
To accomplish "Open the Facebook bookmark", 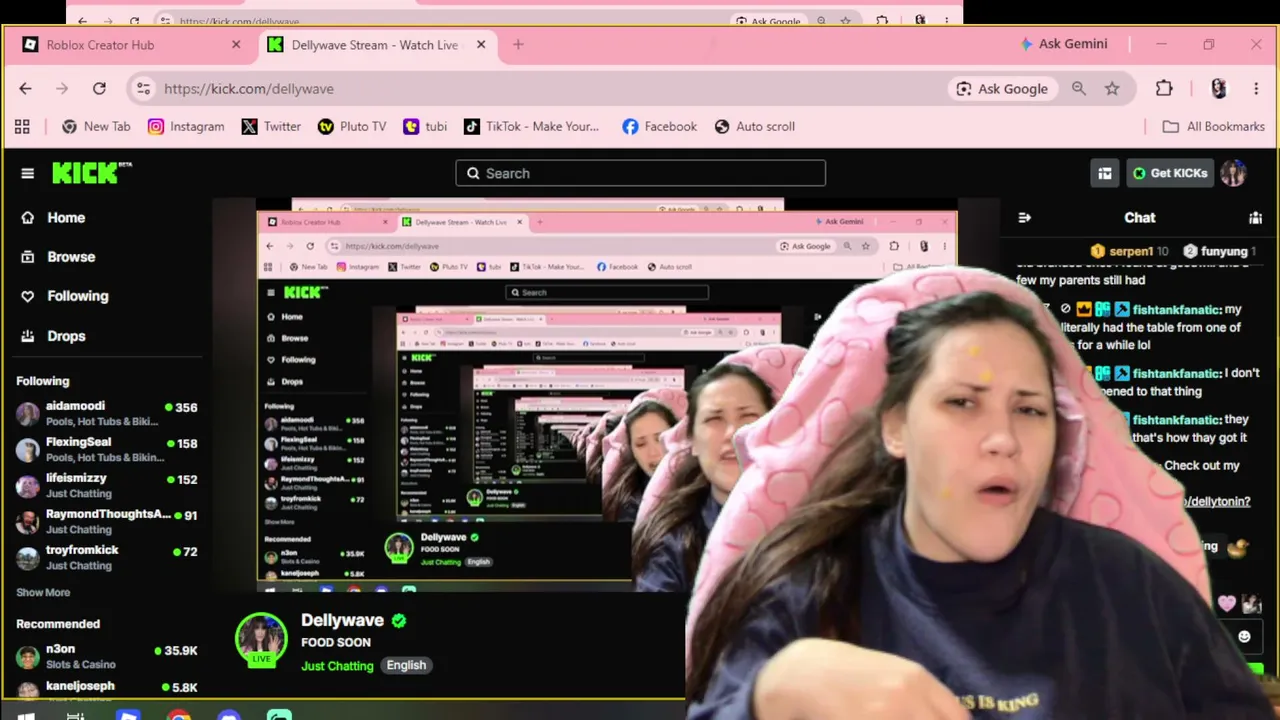I will tap(659, 127).
